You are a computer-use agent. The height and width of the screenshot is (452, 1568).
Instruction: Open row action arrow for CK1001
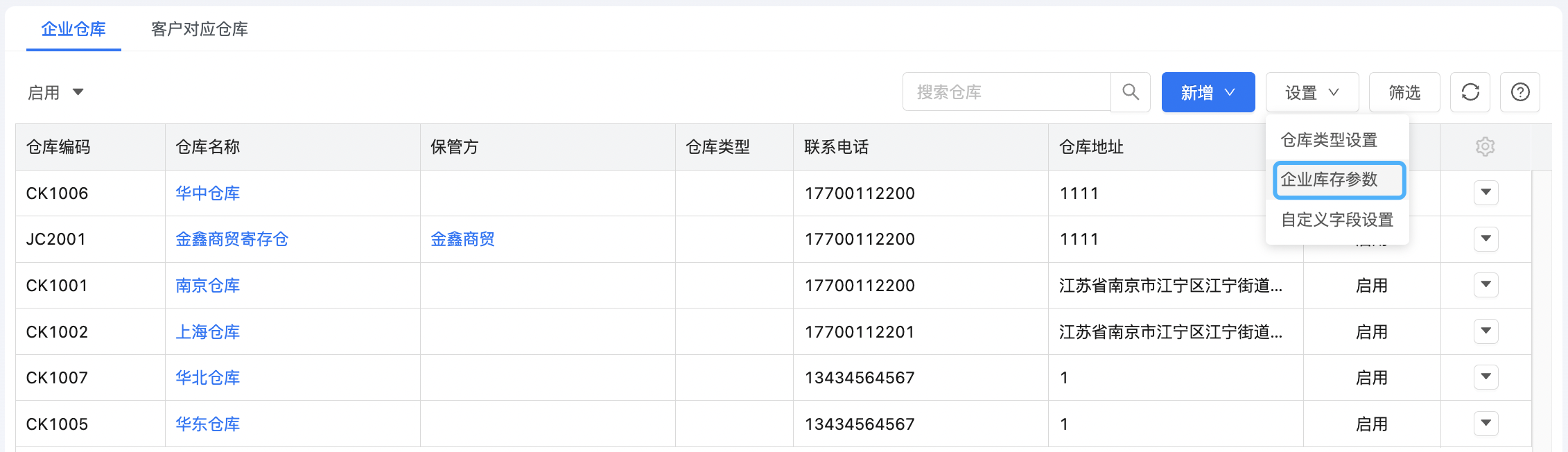pyautogui.click(x=1486, y=285)
